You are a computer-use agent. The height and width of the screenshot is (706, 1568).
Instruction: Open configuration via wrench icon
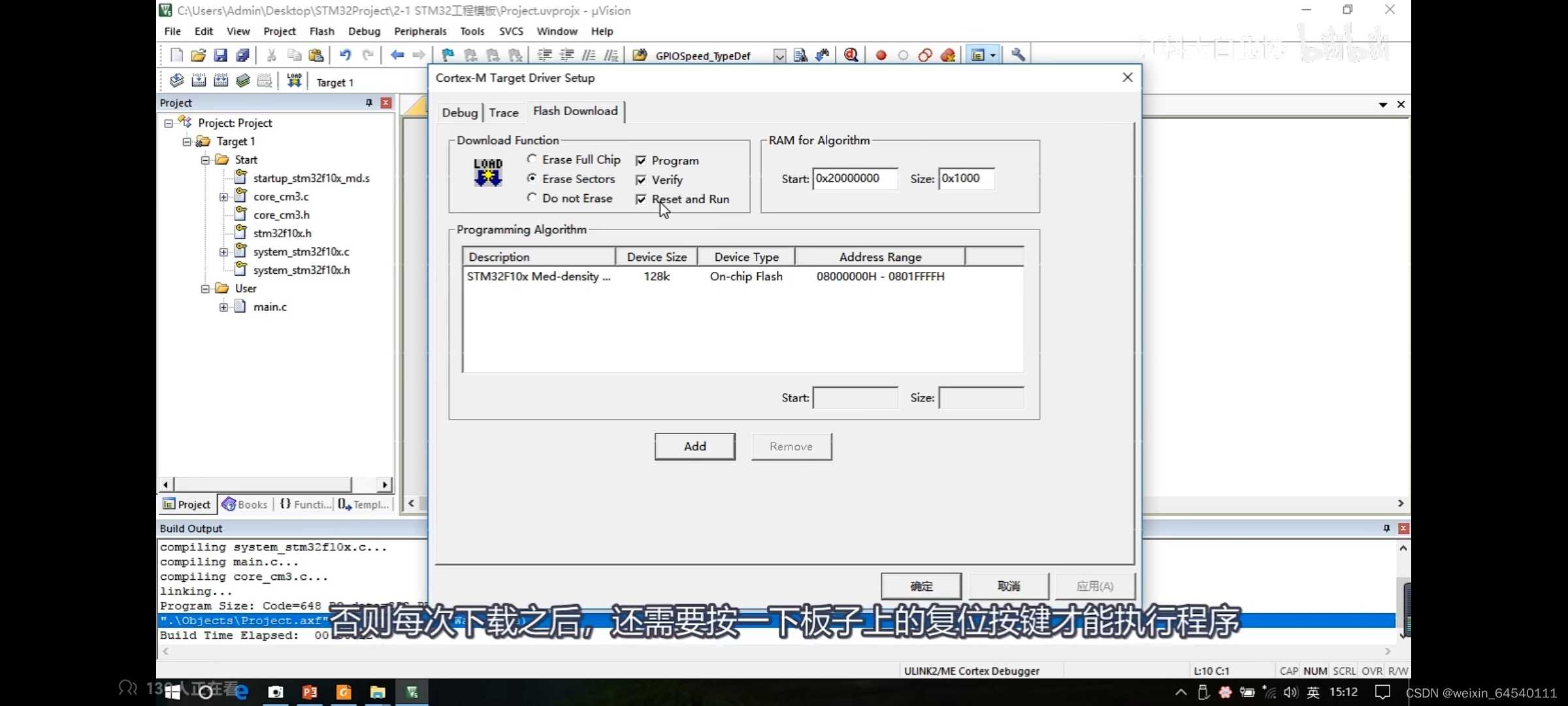click(1018, 56)
